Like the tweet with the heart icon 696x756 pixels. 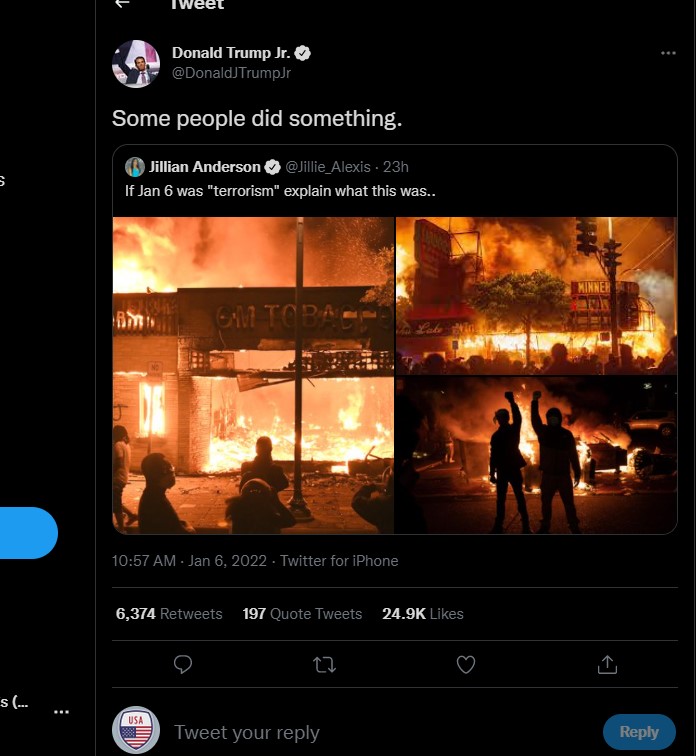tap(465, 664)
